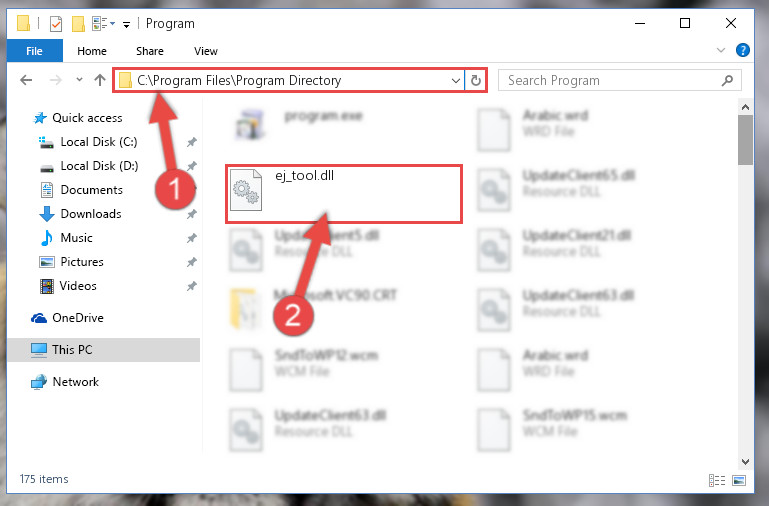This screenshot has height=506, width=769.
Task: Click the Properties quick access icon
Action: pyautogui.click(x=56, y=24)
